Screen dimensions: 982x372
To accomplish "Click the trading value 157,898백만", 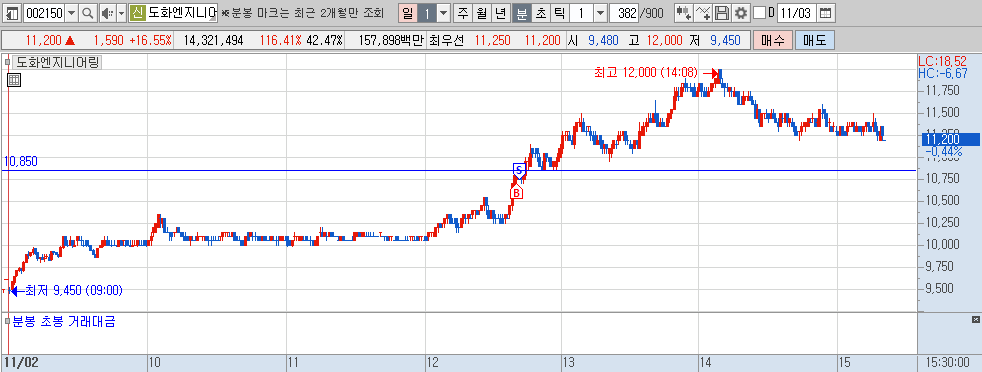I will point(391,41).
